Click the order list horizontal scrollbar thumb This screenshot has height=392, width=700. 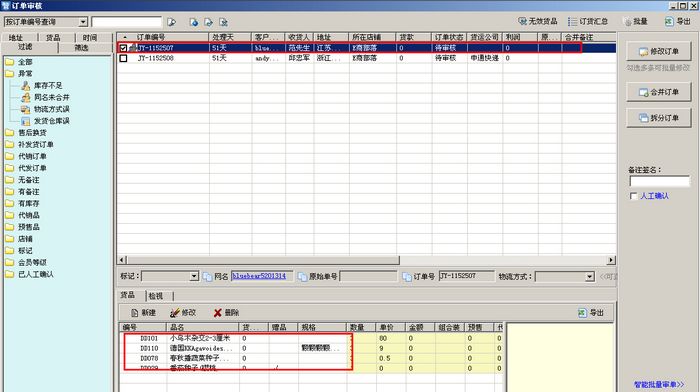[x=263, y=260]
